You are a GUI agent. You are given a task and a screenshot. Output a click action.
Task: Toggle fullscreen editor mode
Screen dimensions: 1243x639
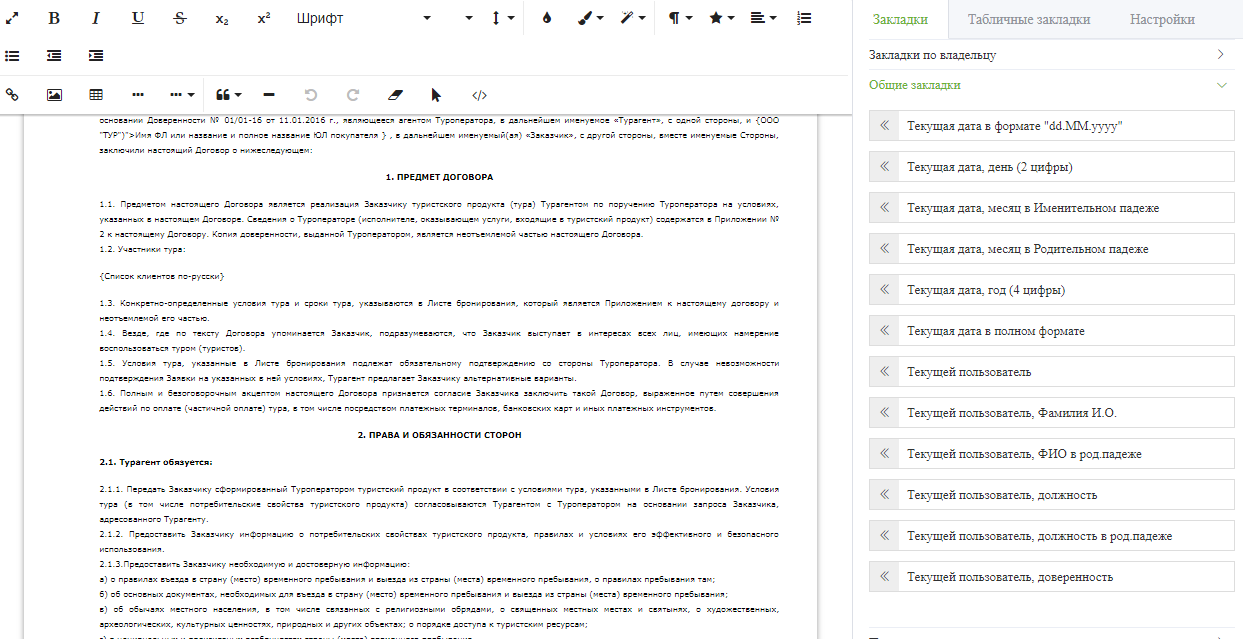[x=12, y=19]
